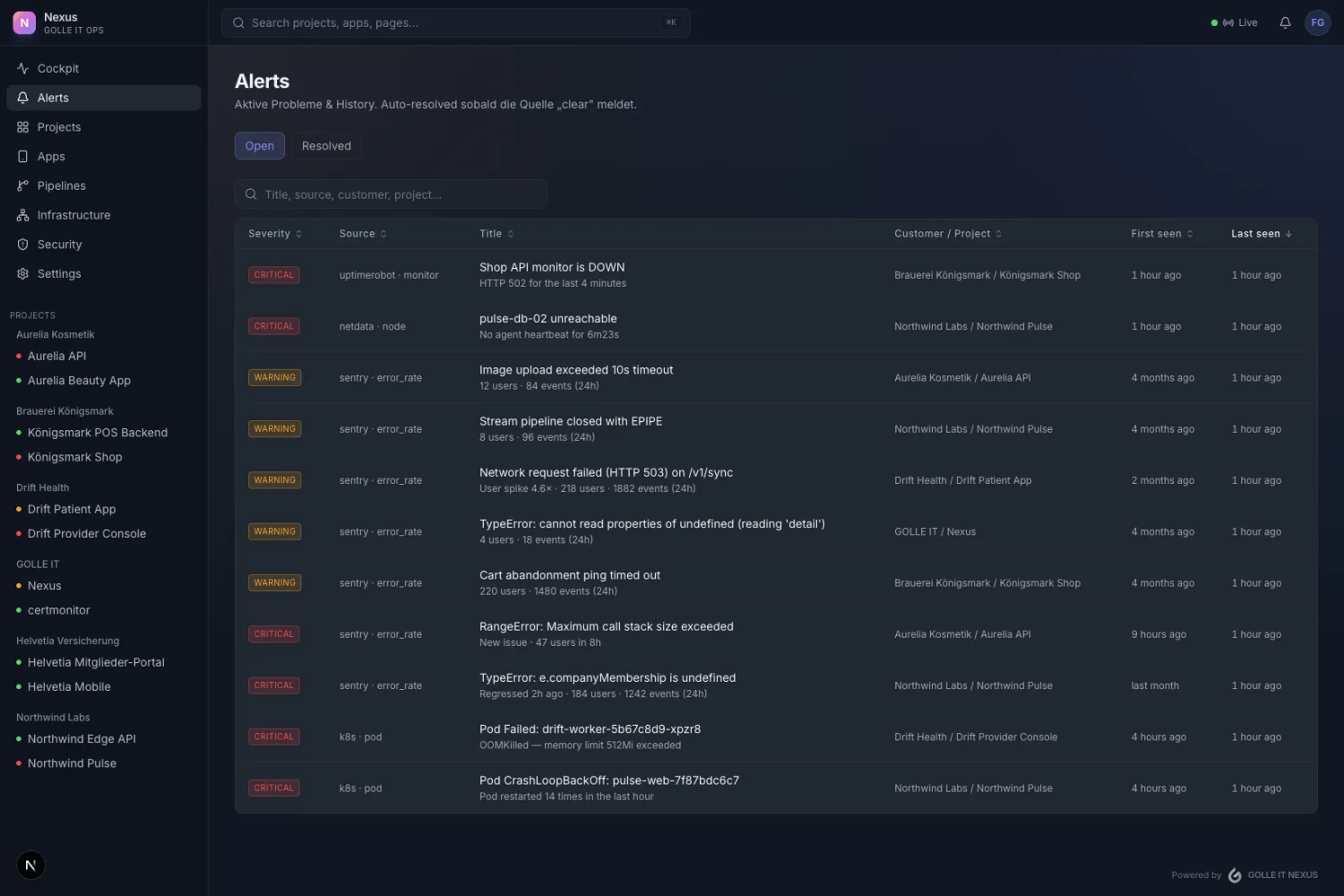Open Helvetia Mobile project

104,686
